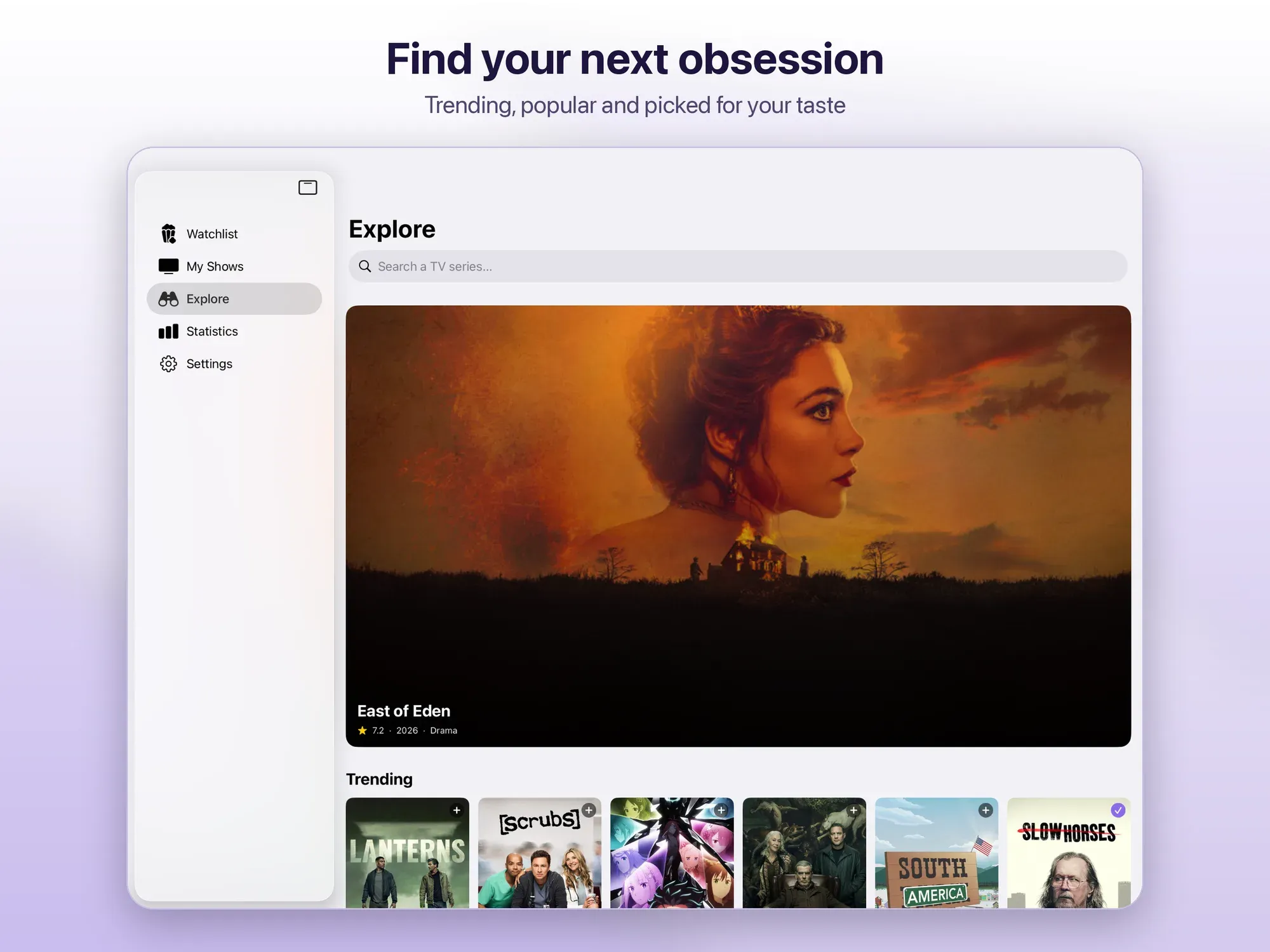
Task: Open Settings in the sidebar
Action: click(234, 364)
